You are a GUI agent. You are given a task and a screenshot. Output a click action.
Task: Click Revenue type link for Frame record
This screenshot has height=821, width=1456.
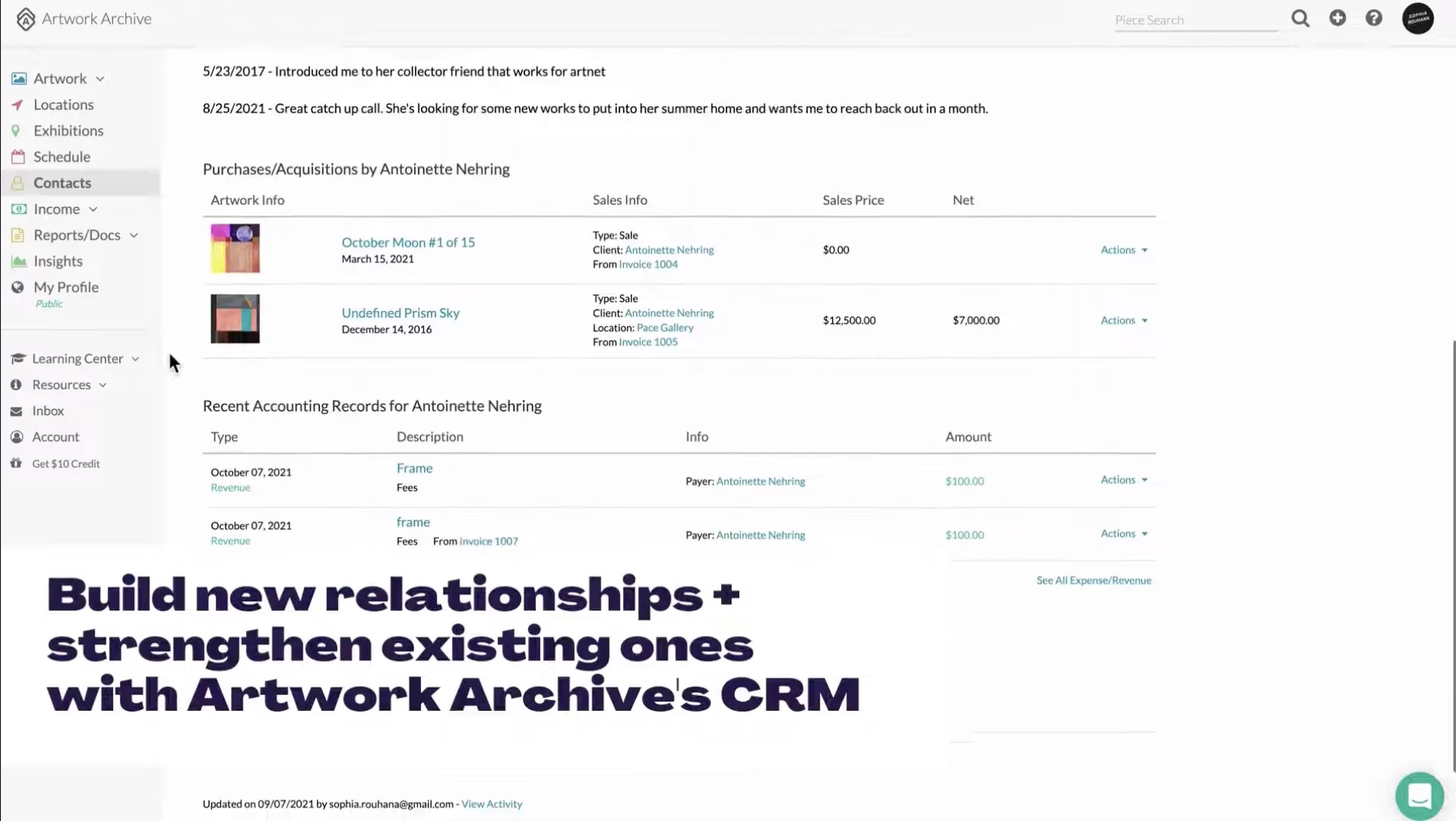click(230, 487)
